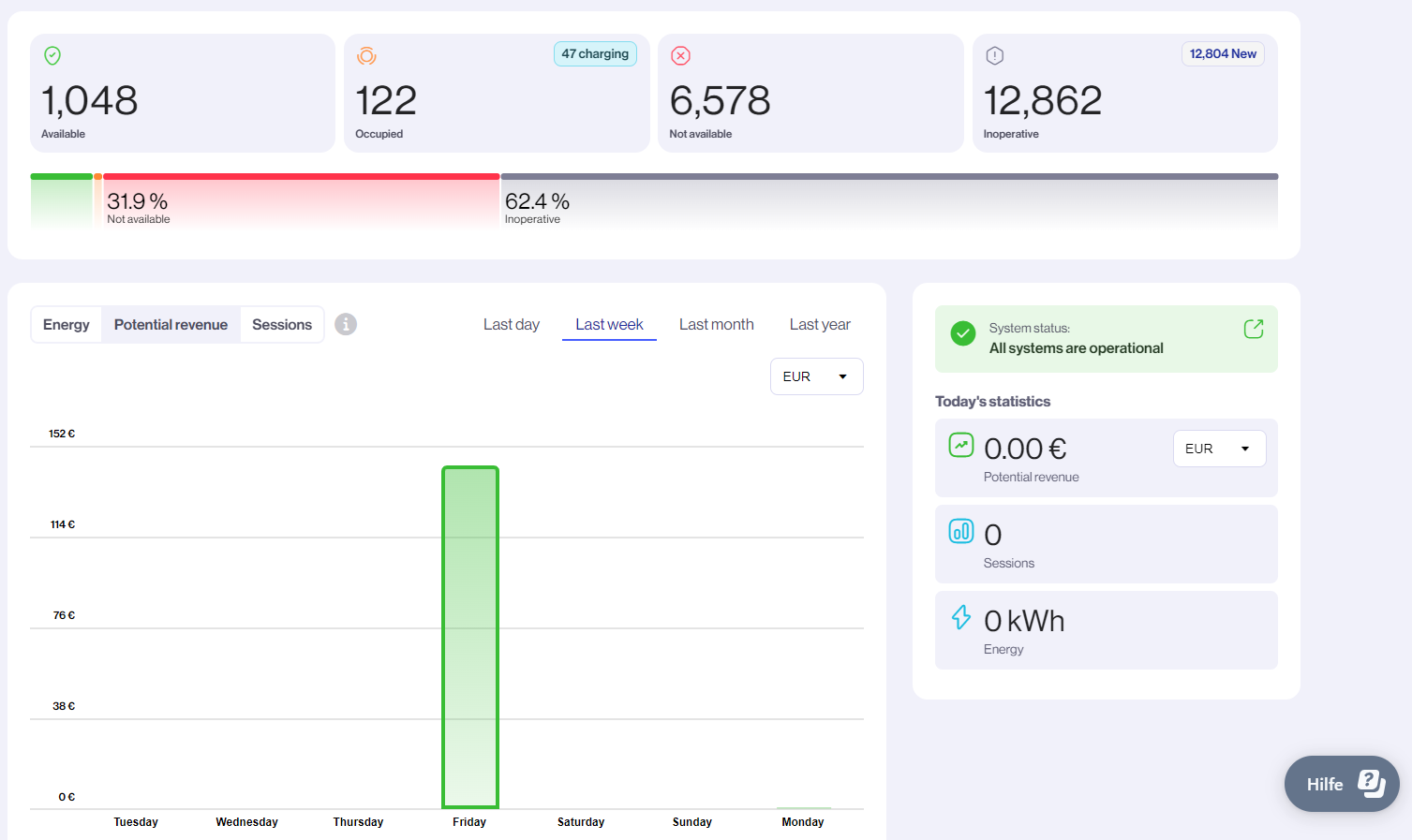Select Last month time range
Viewport: 1412px width, 840px height.
pyautogui.click(x=717, y=325)
